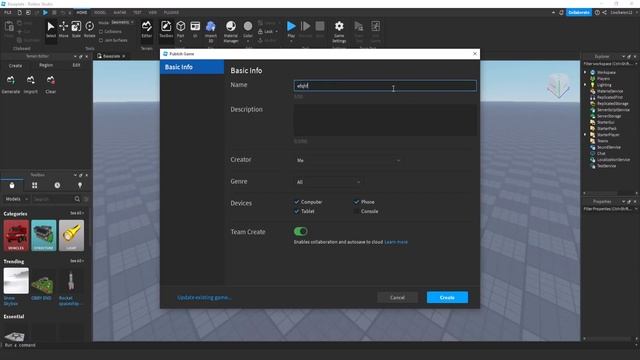Viewport: 640px width, 360px height.
Task: Switch to the VIEW ribbon tab
Action: click(153, 13)
